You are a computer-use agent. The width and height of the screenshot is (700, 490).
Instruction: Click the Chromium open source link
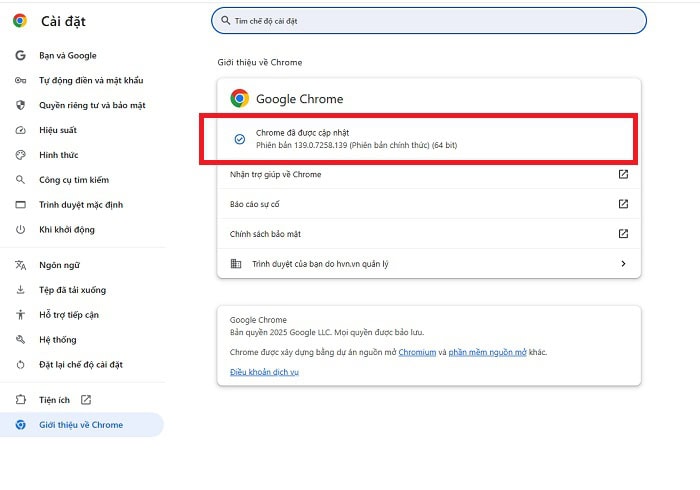pos(417,352)
